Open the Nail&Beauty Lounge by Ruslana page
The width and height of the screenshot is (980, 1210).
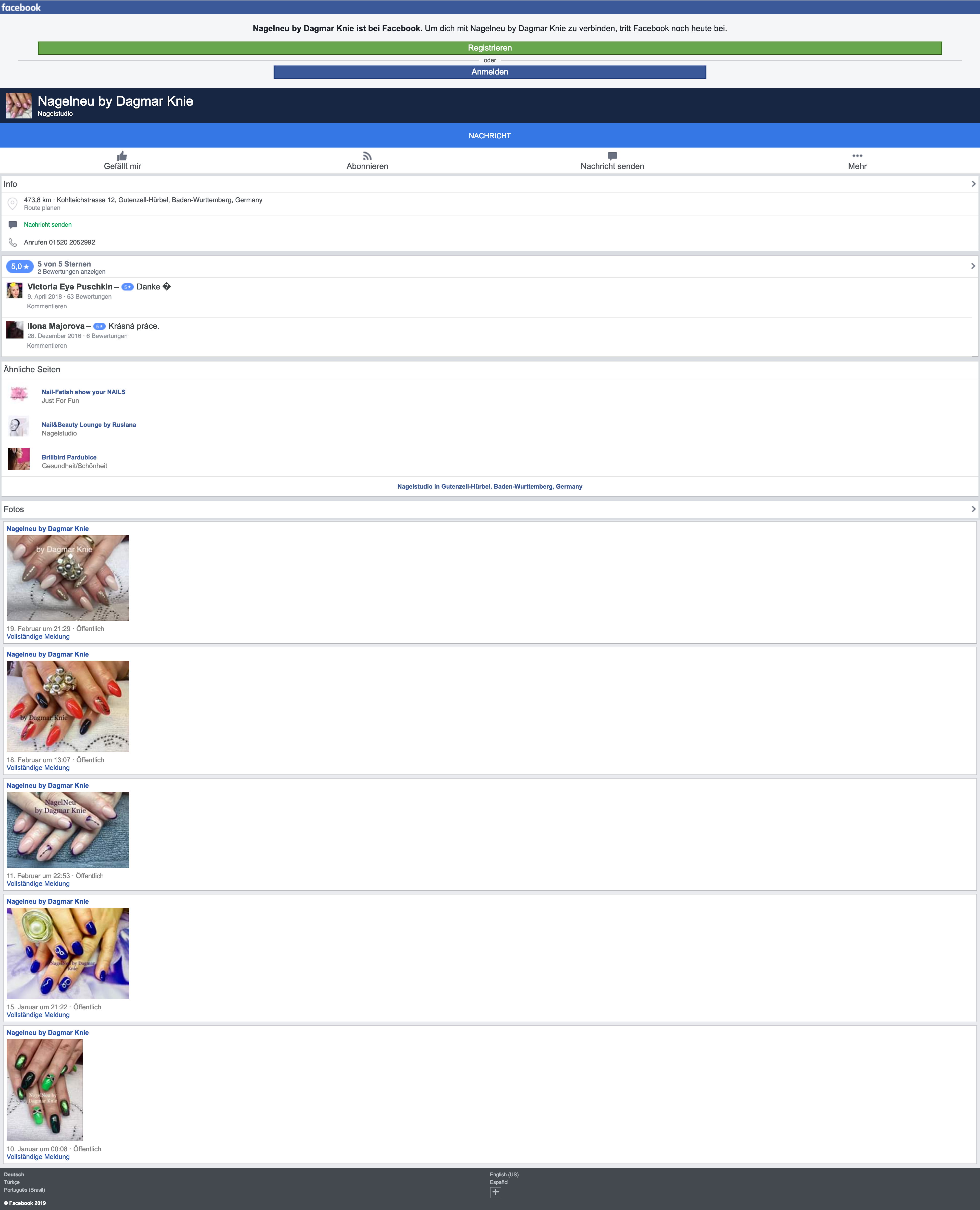point(89,425)
